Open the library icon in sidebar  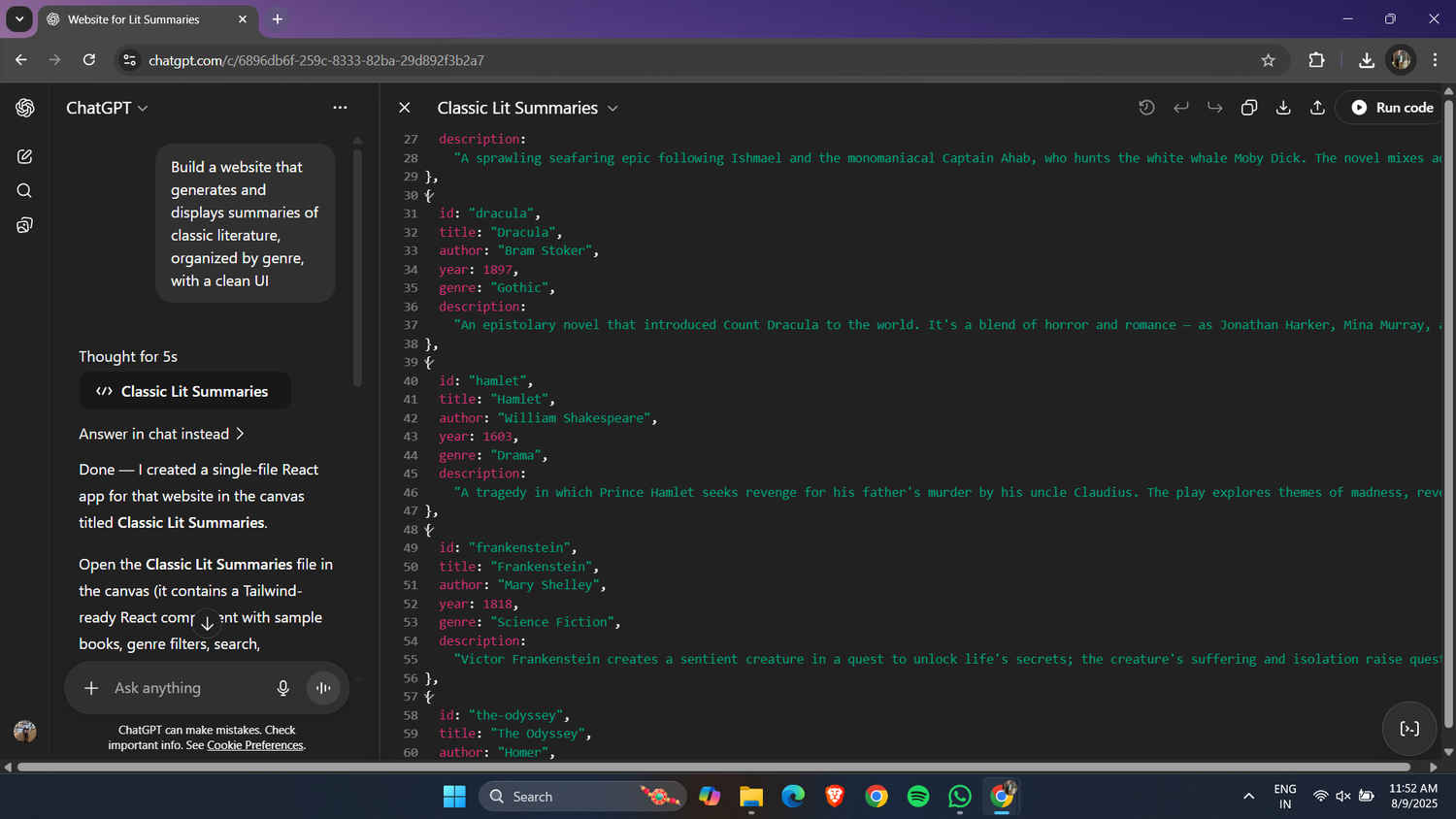pyautogui.click(x=24, y=226)
